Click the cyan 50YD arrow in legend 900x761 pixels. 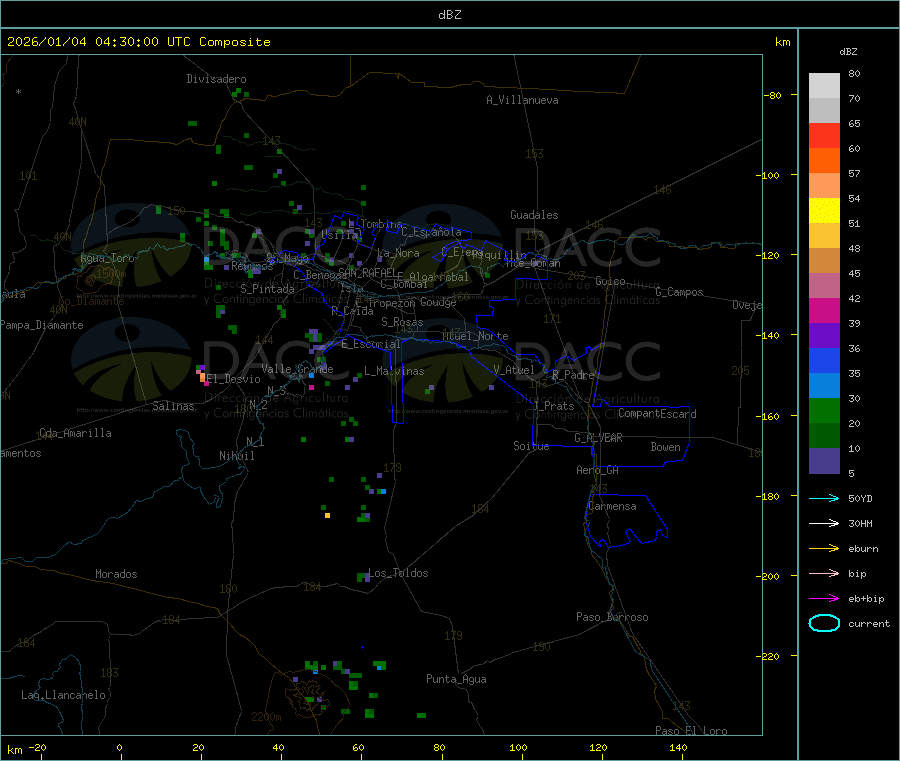point(823,498)
